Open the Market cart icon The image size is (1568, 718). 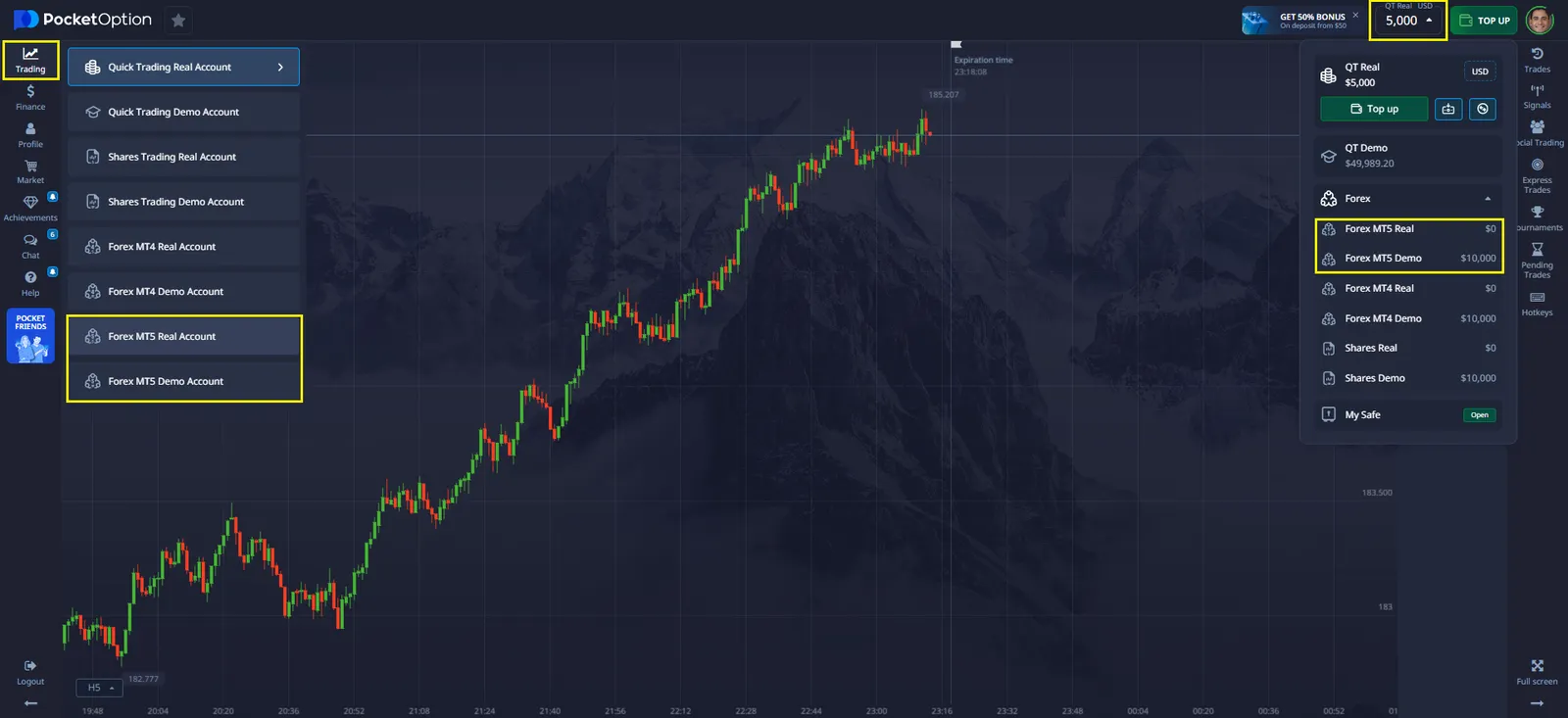[x=30, y=171]
